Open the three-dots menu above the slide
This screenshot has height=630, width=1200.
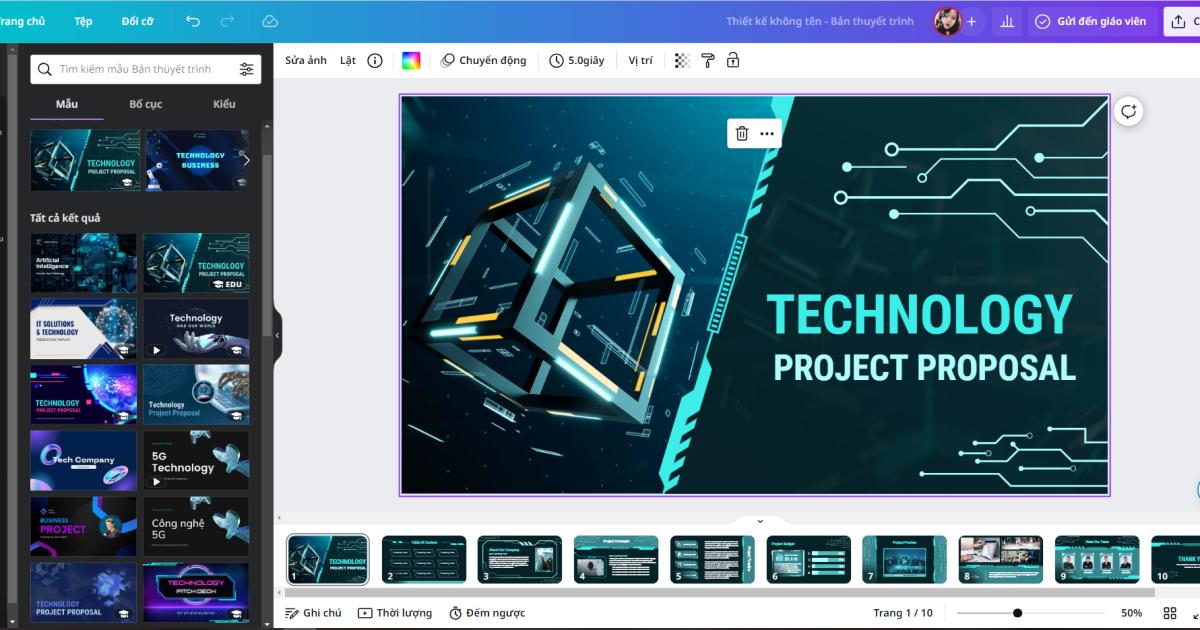(768, 133)
